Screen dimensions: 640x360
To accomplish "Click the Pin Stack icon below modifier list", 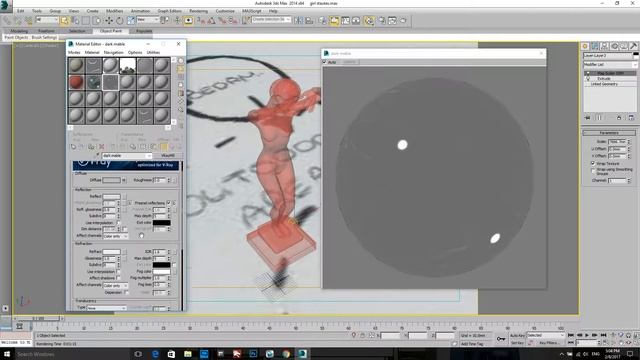I will 587,118.
